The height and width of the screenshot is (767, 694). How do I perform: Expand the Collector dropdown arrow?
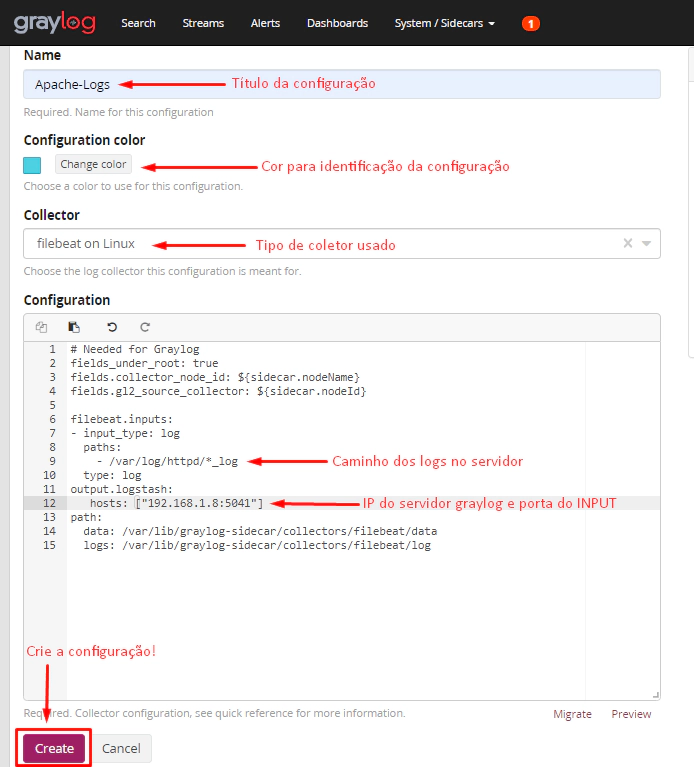pos(646,243)
